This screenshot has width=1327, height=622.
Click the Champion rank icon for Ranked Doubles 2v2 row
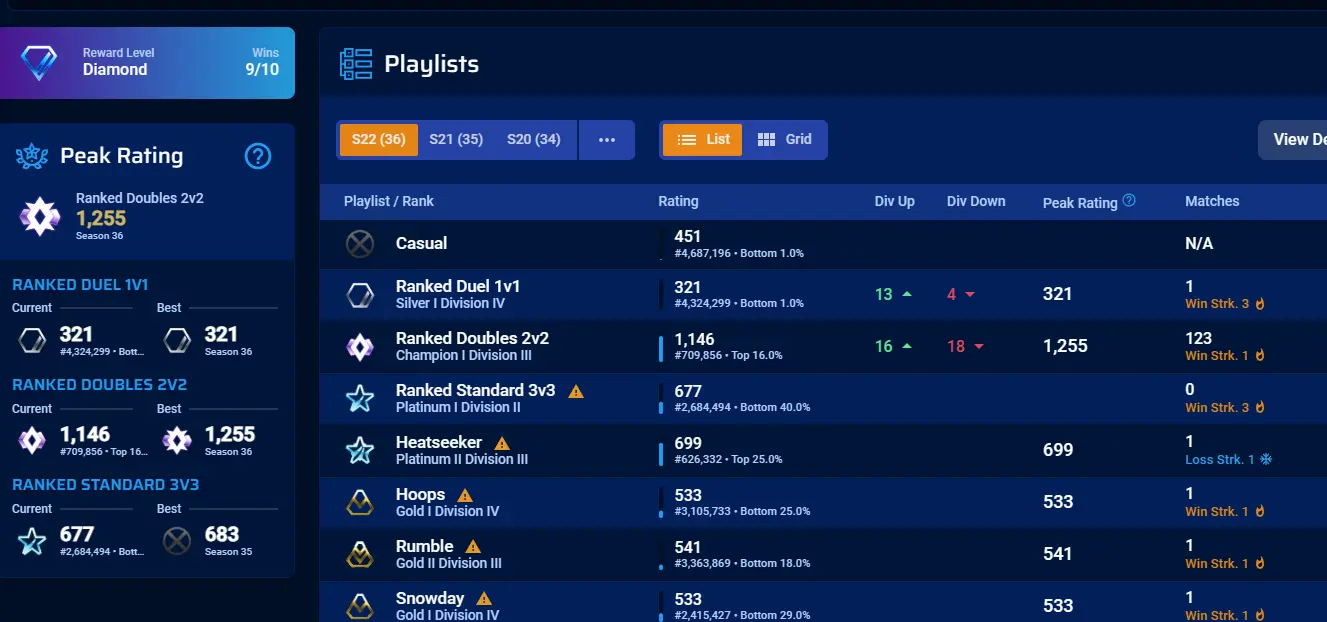point(359,347)
